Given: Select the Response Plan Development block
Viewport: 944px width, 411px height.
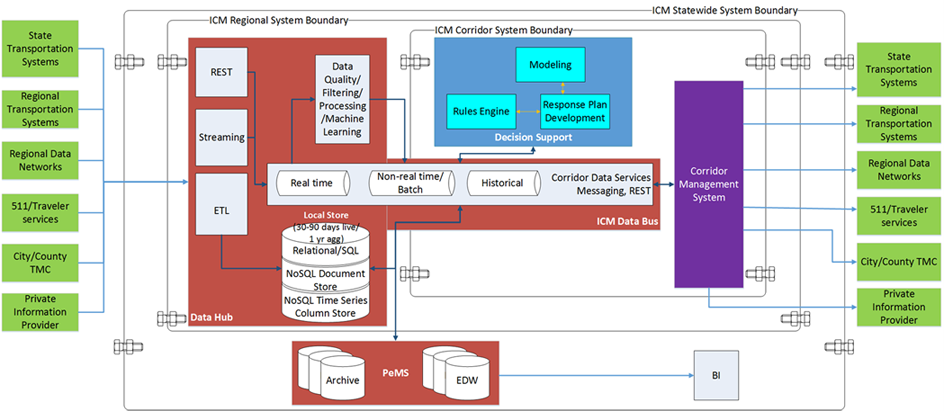Looking at the screenshot, I should 575,111.
